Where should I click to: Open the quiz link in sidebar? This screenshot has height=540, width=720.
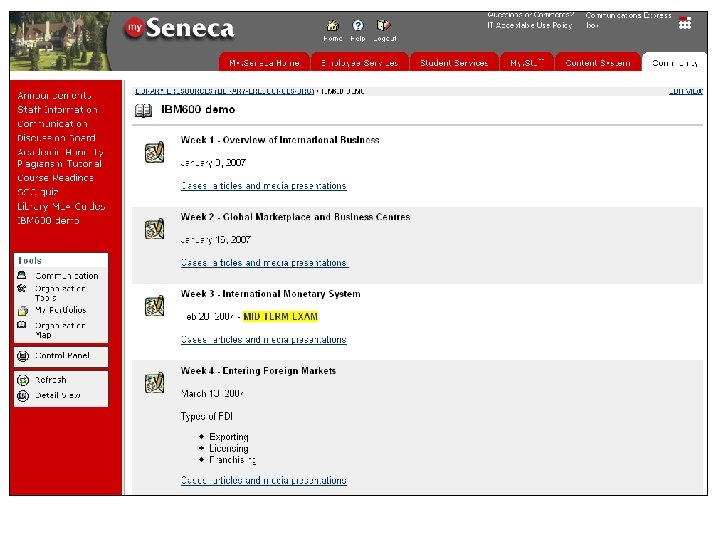coord(38,192)
